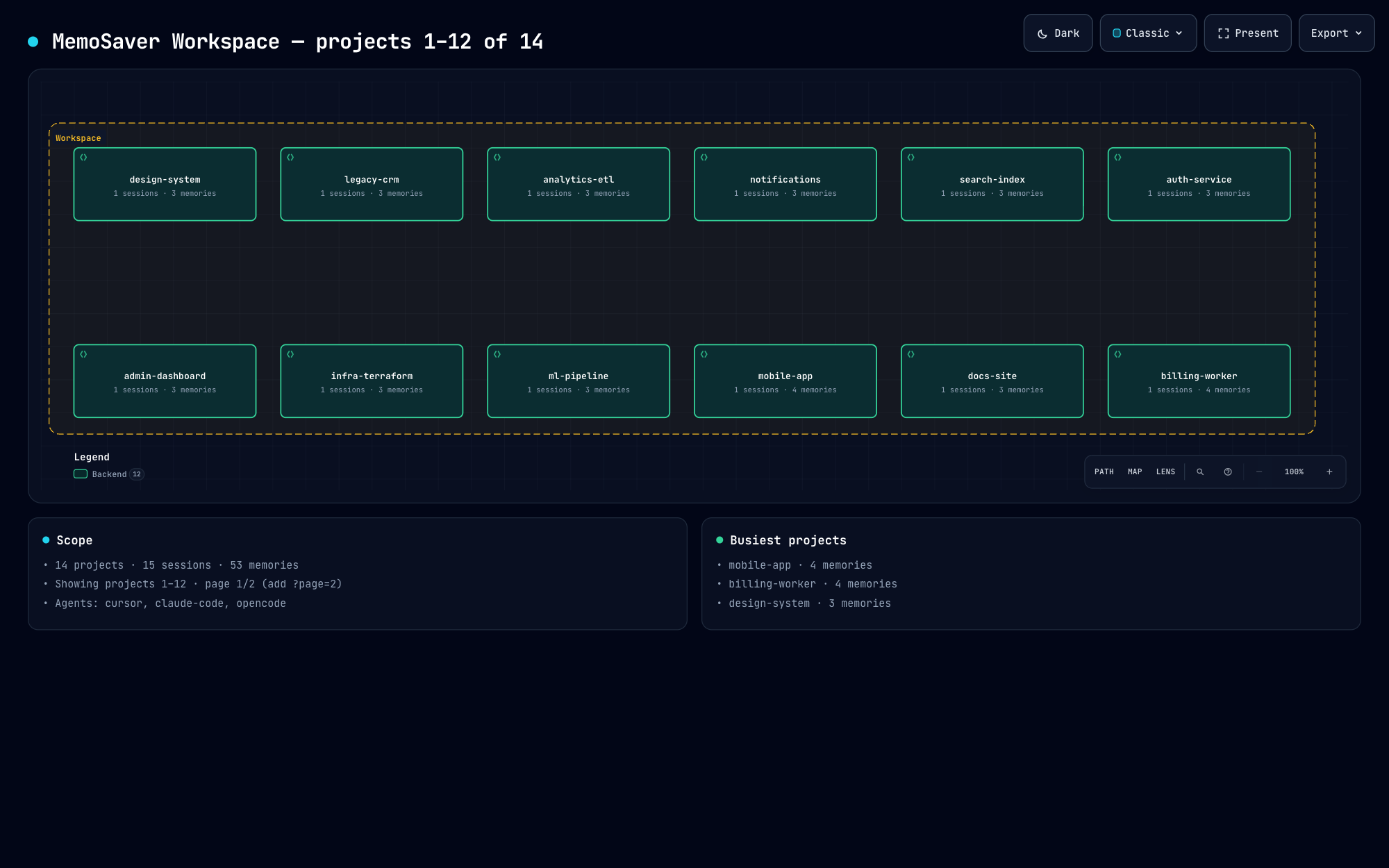Click the code icon on admin-dashboard card
The image size is (1389, 868).
pos(83,354)
